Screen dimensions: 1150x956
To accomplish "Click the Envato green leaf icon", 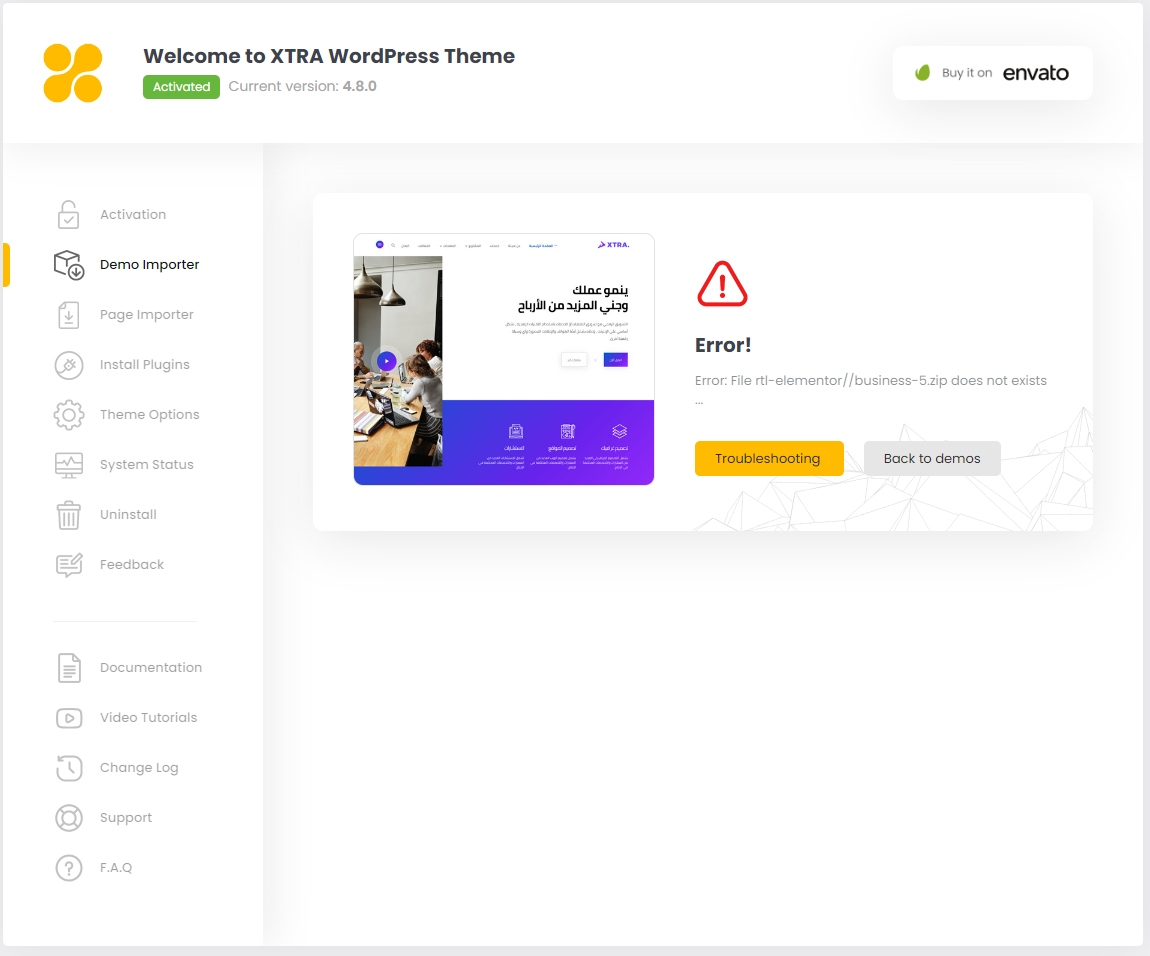I will pos(923,73).
